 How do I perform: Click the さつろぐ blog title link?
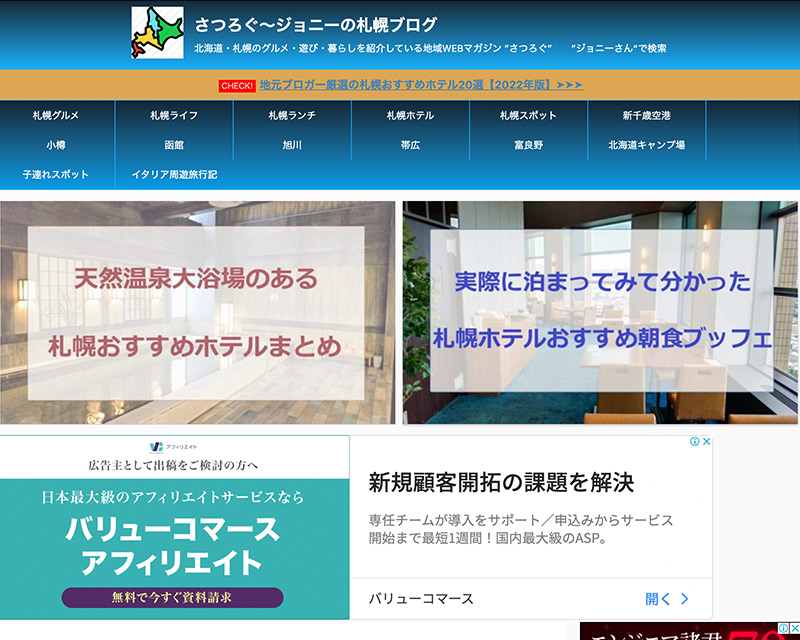(316, 25)
